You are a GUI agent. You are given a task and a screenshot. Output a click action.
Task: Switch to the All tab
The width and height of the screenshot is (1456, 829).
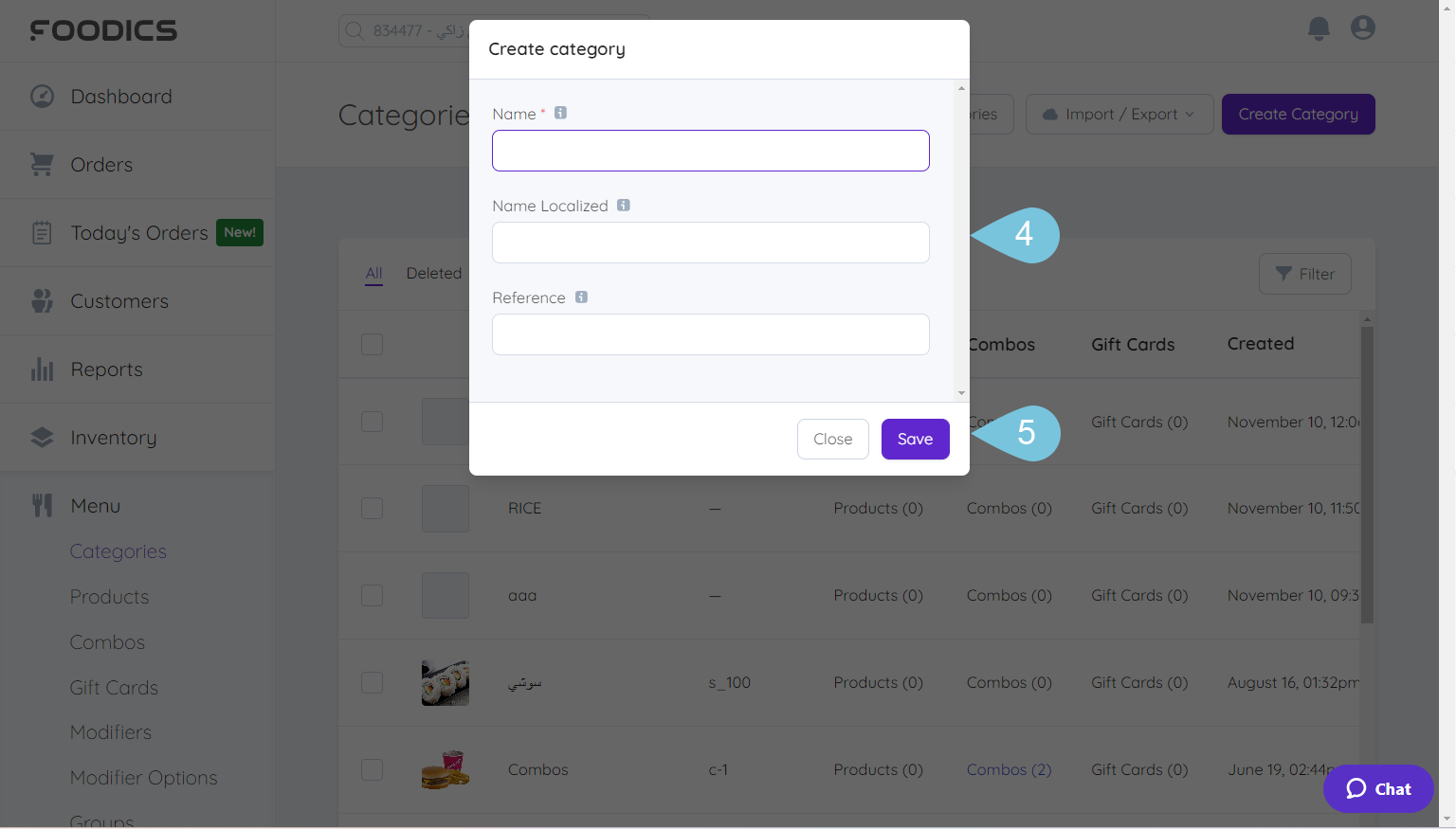click(x=373, y=273)
